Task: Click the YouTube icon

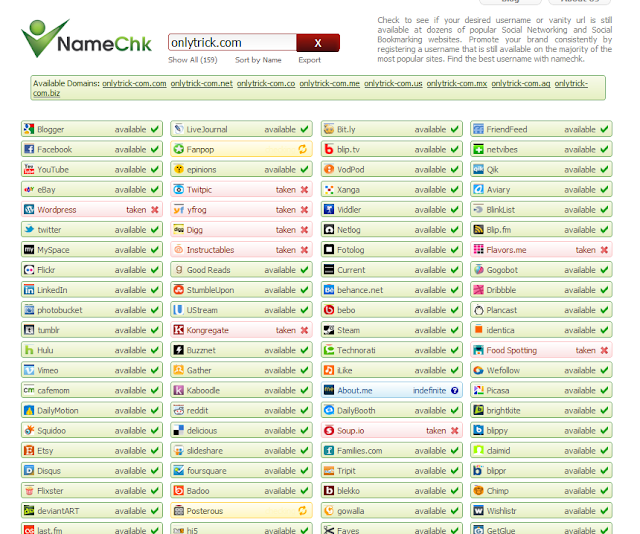Action: pyautogui.click(x=29, y=169)
